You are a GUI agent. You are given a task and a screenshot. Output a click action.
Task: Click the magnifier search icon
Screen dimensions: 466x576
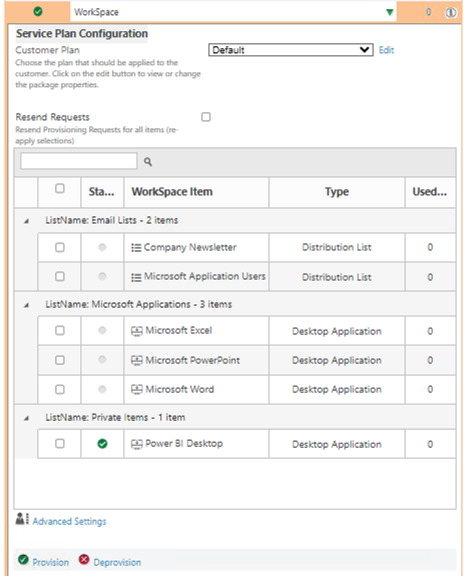[148, 161]
